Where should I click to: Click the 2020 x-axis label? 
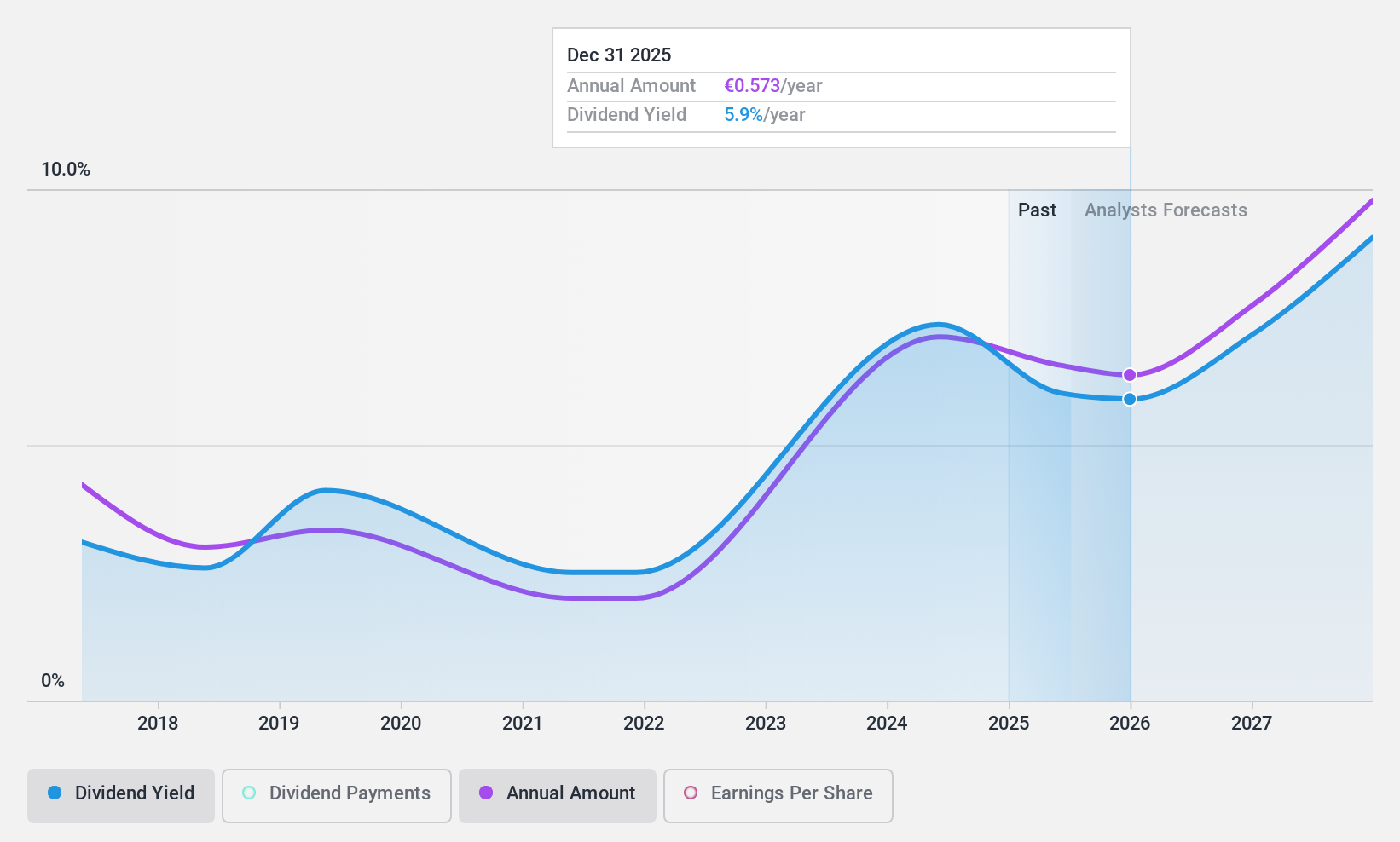tap(401, 724)
